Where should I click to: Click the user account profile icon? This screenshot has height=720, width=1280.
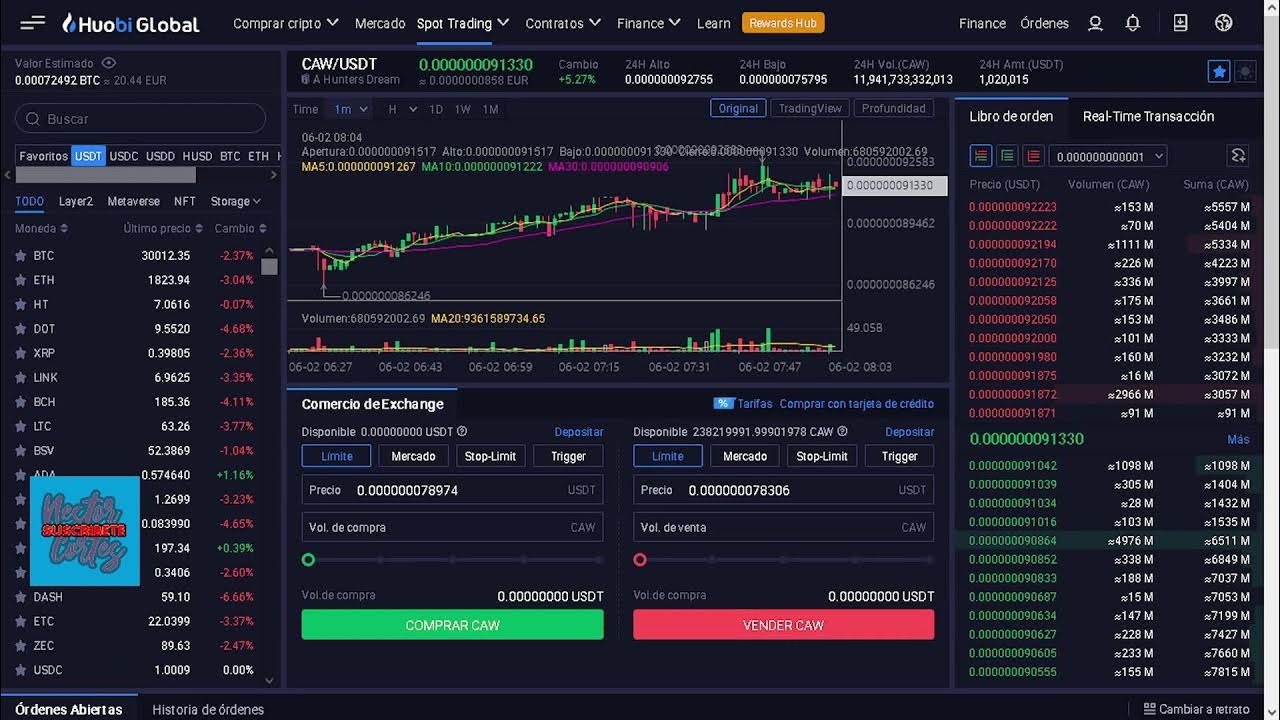pos(1095,23)
